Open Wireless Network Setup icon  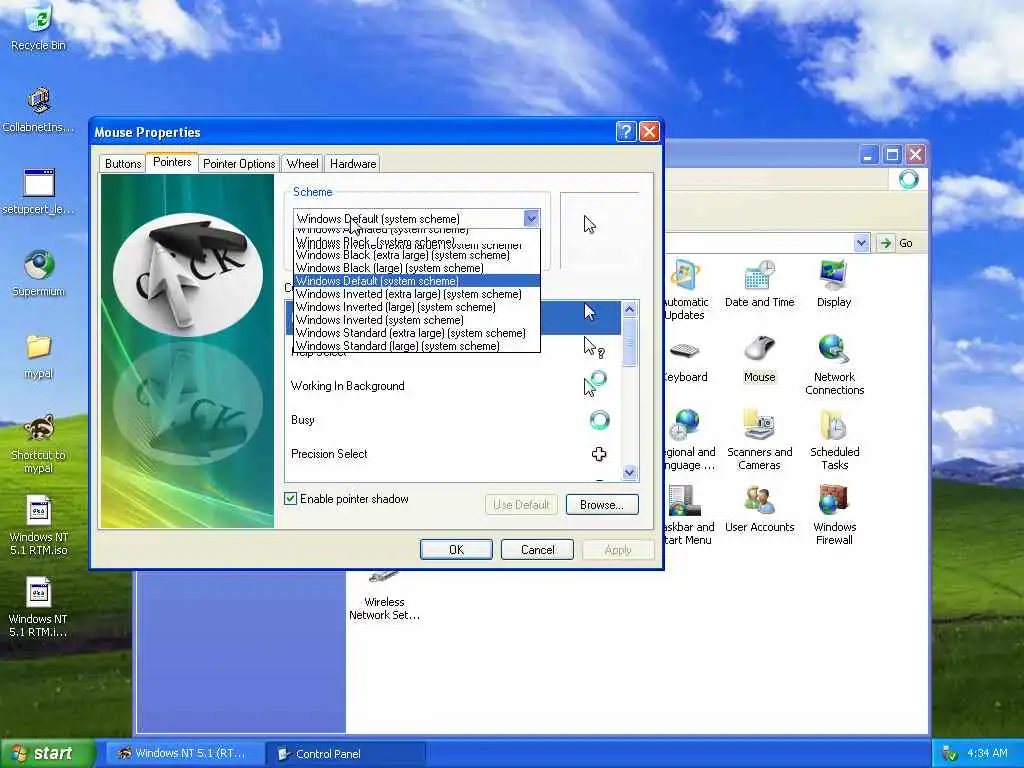click(x=384, y=598)
